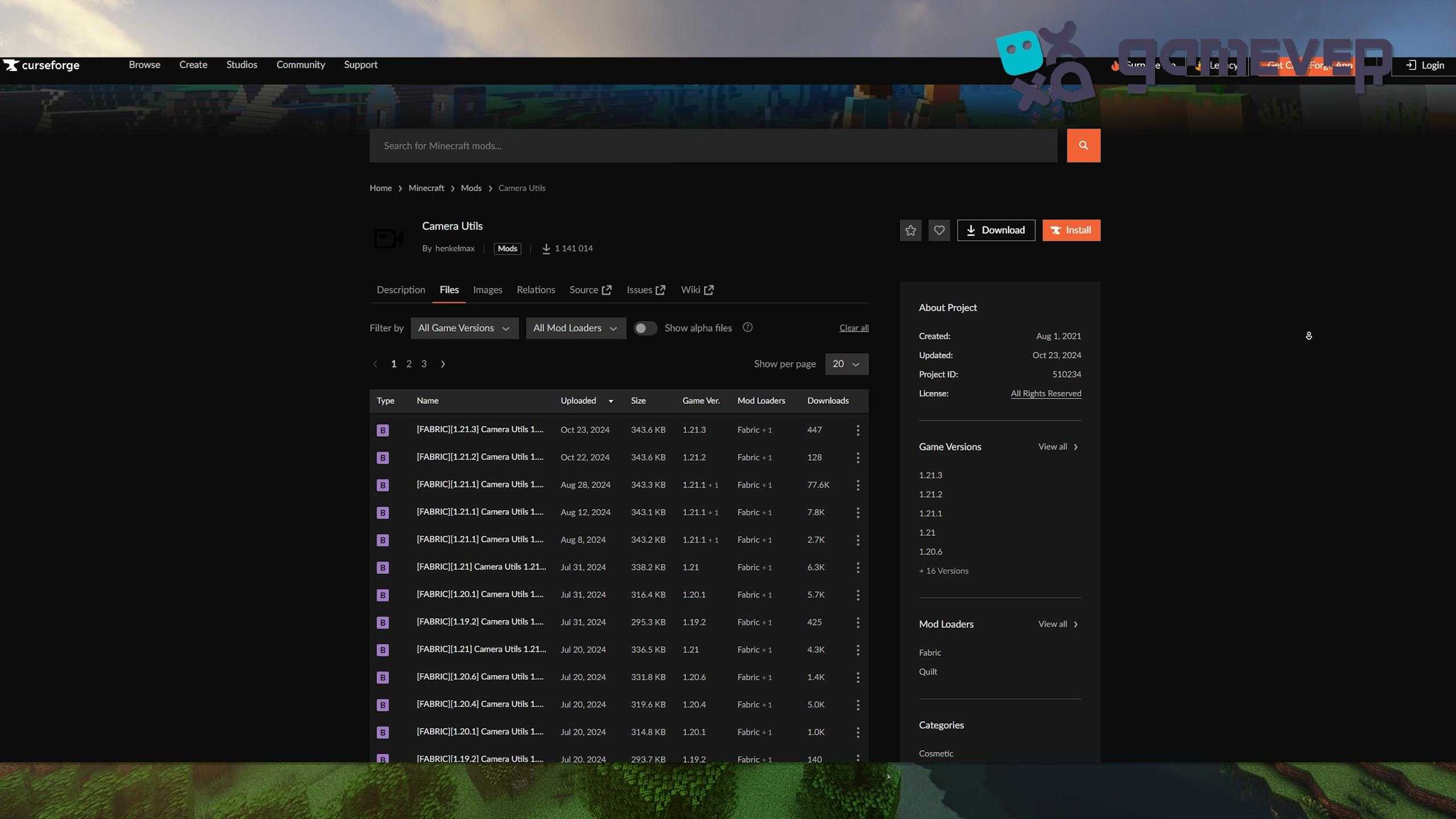
Task: Open Issues via its external link icon
Action: coord(660,289)
